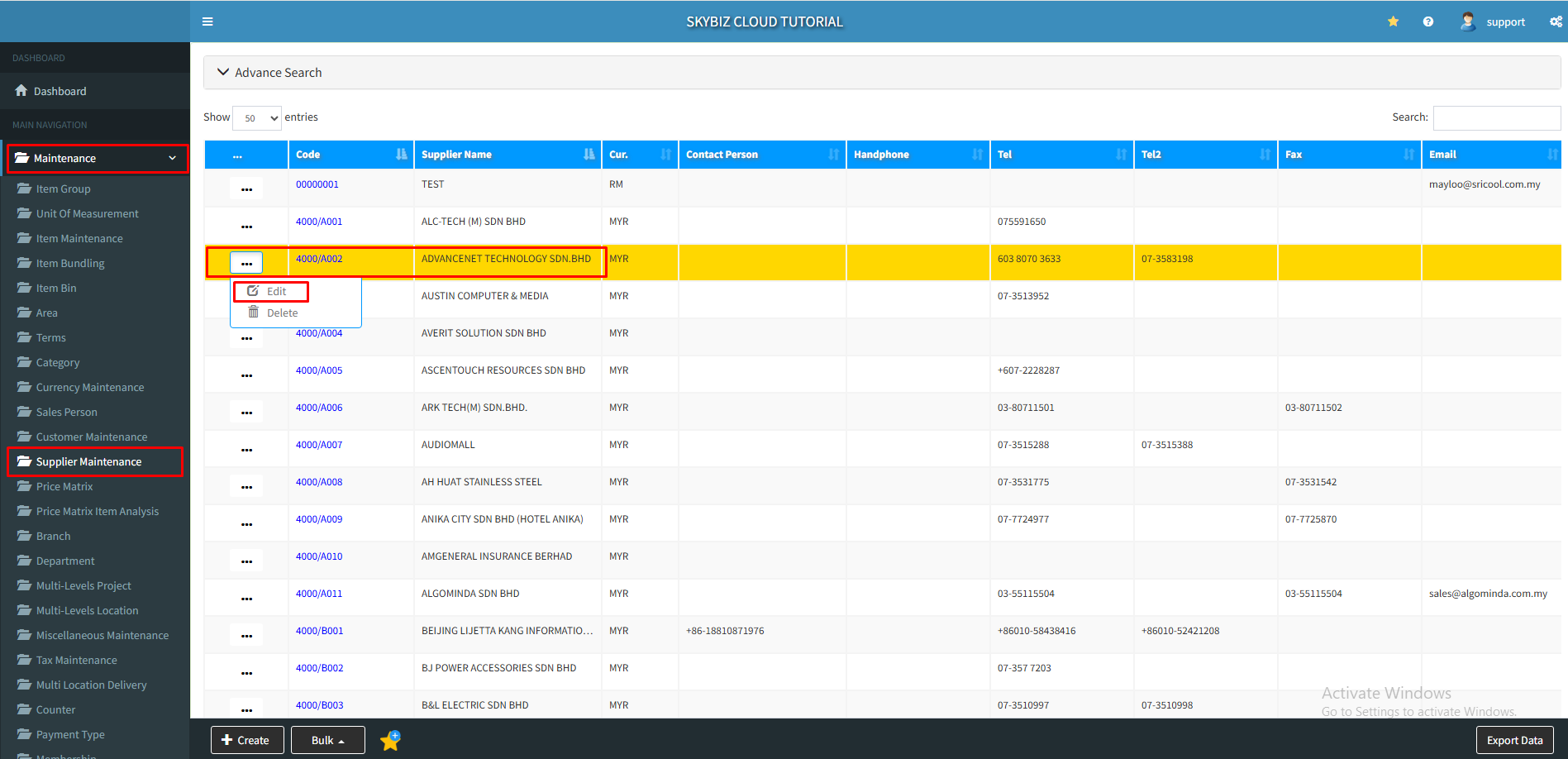Open the Bulk actions dropdown
The height and width of the screenshot is (759, 1568).
tap(327, 740)
